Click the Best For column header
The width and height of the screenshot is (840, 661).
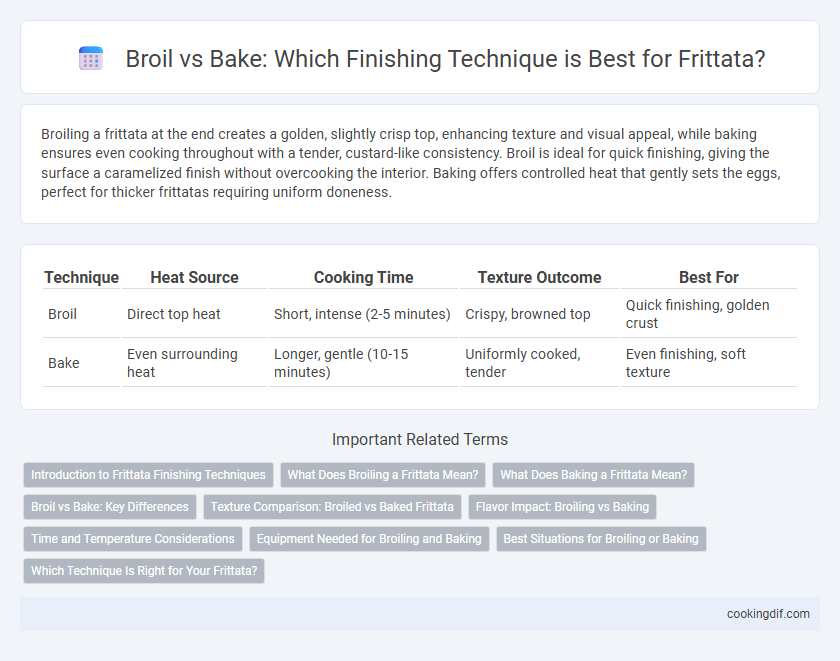coord(709,277)
